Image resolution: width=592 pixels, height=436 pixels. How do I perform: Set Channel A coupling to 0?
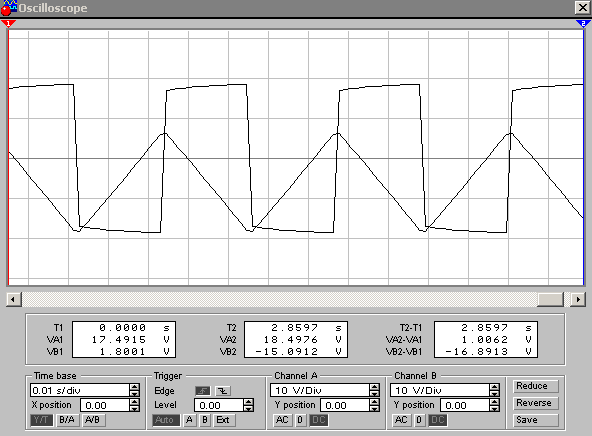tap(300, 420)
